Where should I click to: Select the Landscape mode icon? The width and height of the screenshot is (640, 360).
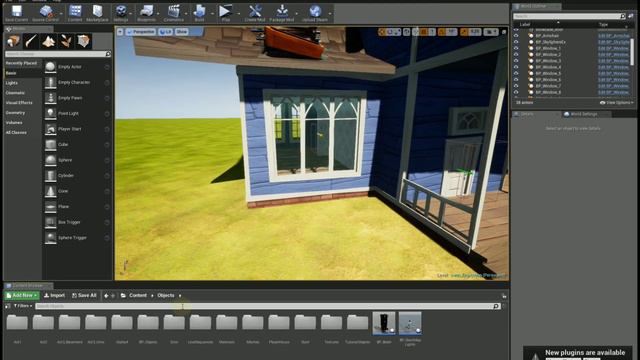point(49,41)
